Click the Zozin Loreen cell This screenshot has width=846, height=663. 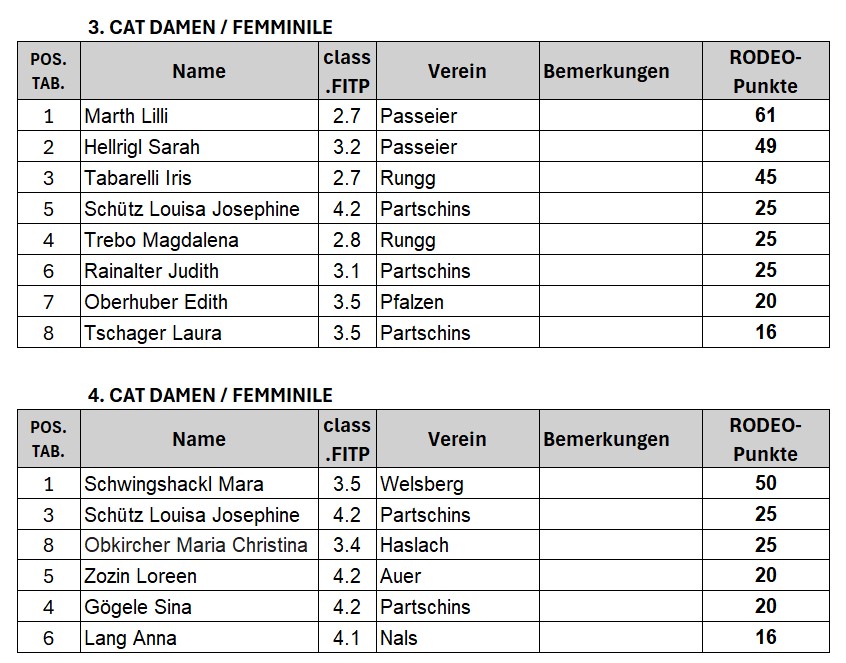tap(200, 576)
